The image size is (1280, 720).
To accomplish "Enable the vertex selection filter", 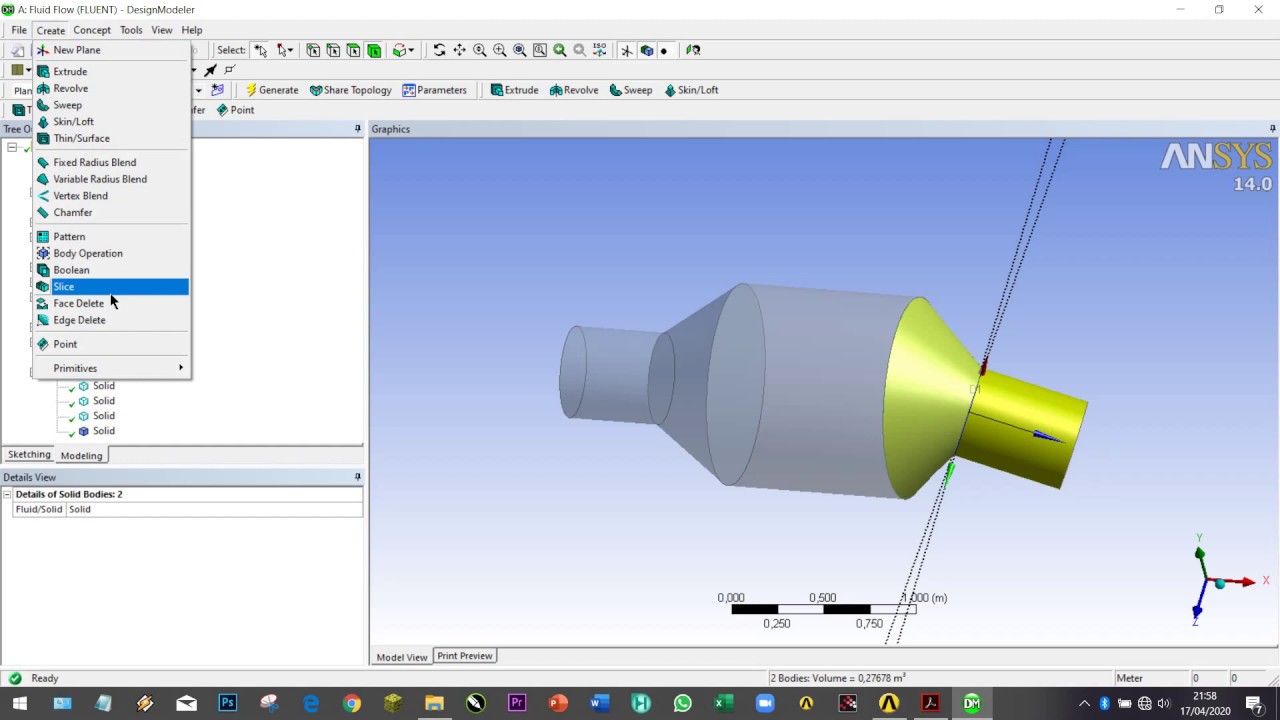I will 313,50.
